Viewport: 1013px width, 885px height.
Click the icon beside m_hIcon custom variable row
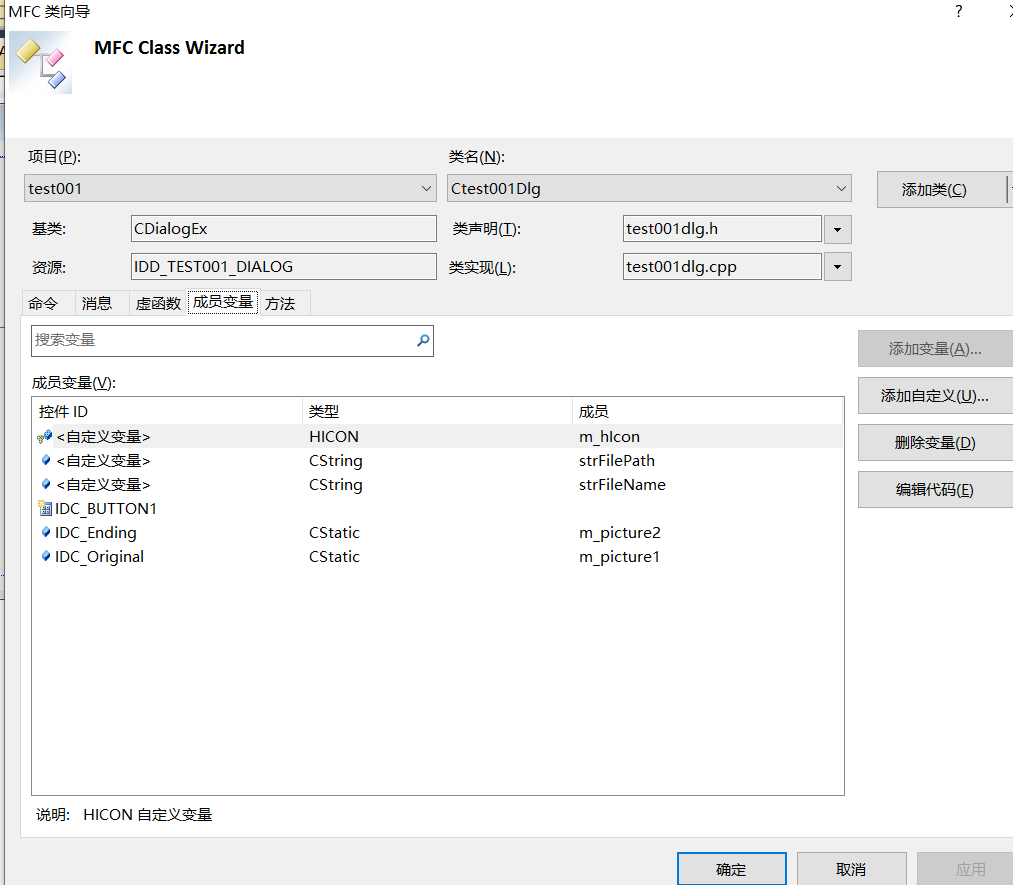[x=45, y=437]
